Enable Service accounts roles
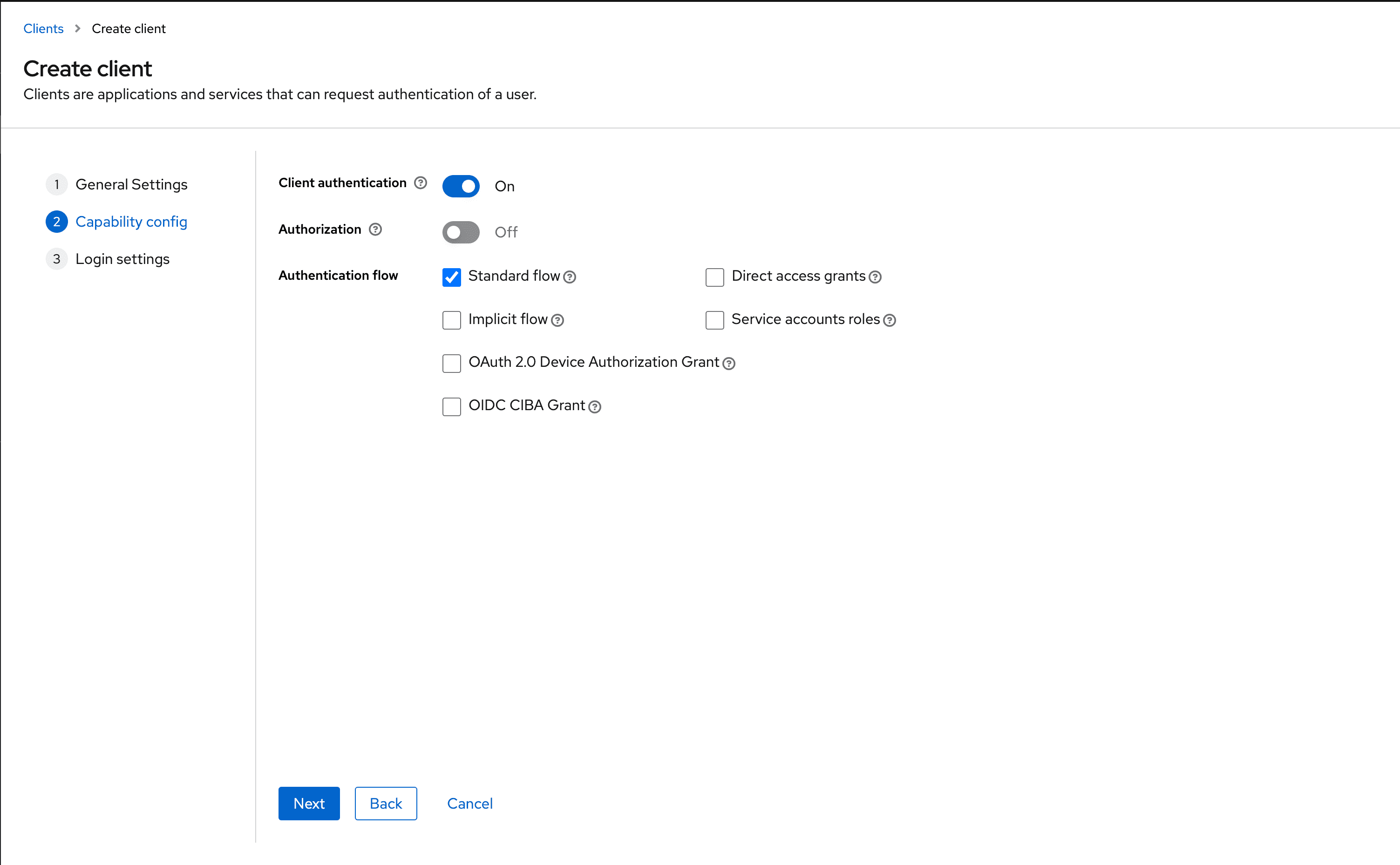The height and width of the screenshot is (865, 1400). point(714,320)
